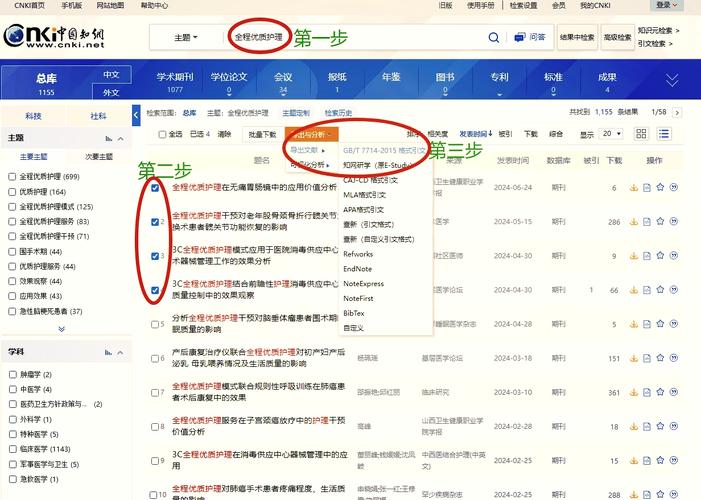Check result row 6 checkbox
Screen dimensions: 701x500
coord(155,358)
